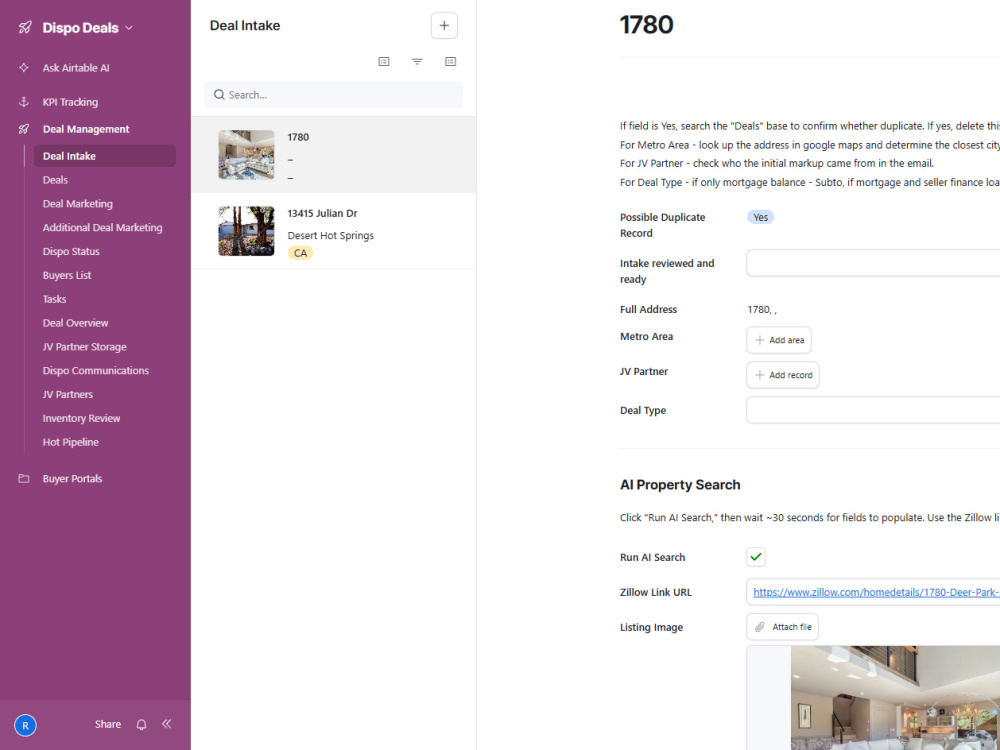Open Intake reviewed and ready dropdown
Viewport: 1000px width, 750px height.
873,263
